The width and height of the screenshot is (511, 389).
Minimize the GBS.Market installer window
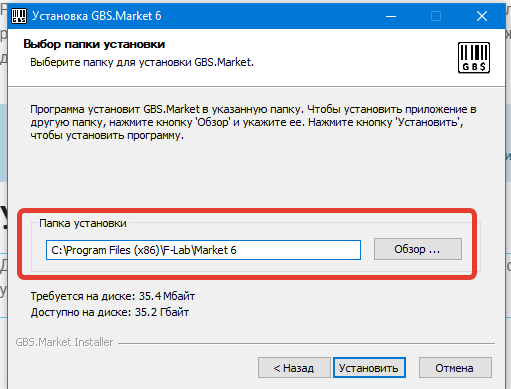(391, 16)
